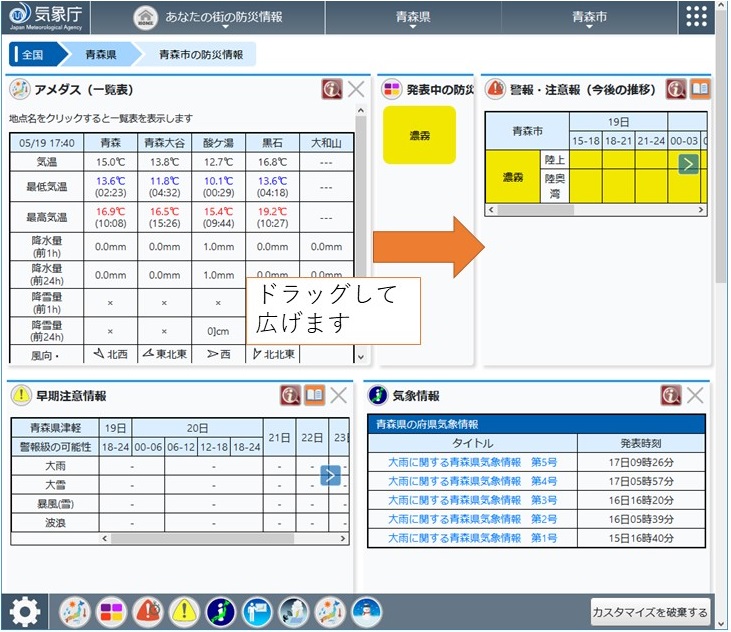
Task: Select the four-colored-squares disaster info icon
Action: pyautogui.click(x=111, y=611)
